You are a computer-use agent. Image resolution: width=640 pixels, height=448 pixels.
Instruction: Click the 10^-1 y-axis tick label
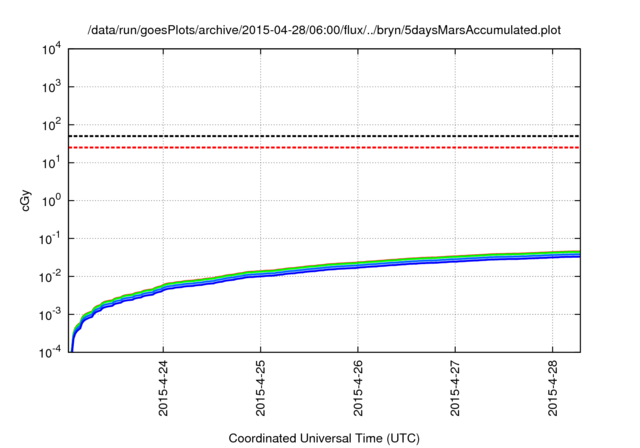(x=50, y=238)
